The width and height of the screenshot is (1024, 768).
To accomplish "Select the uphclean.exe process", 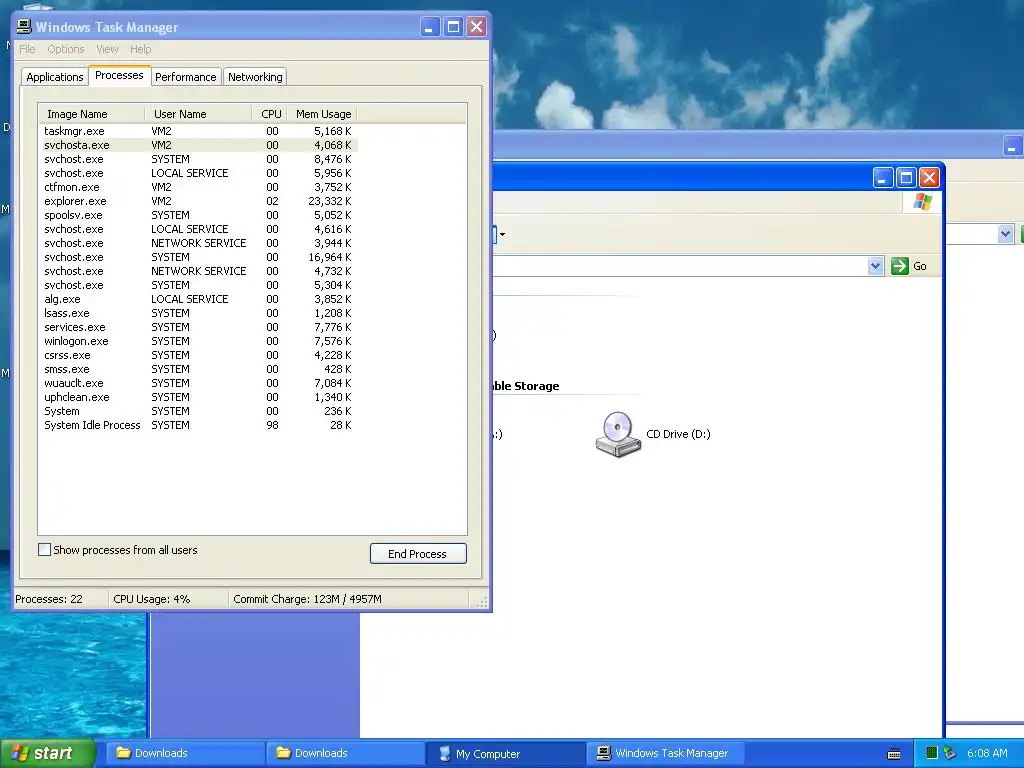I will click(198, 397).
